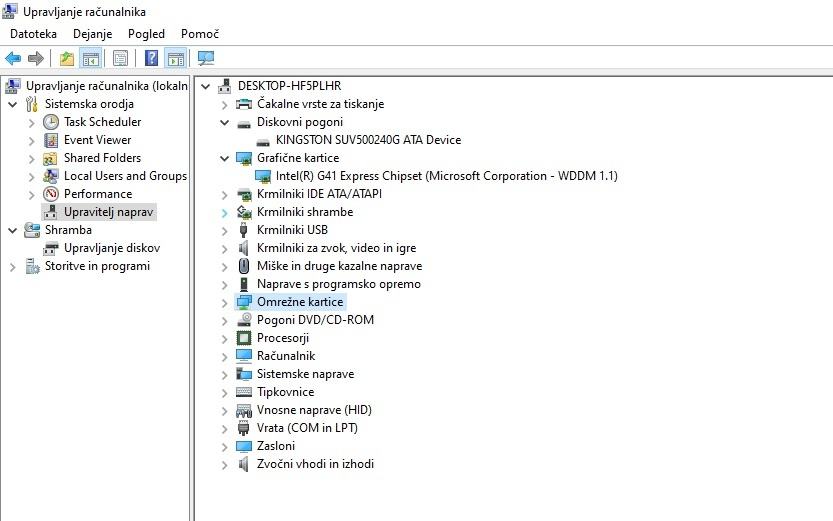Expand the Shared Folders node

31,159
